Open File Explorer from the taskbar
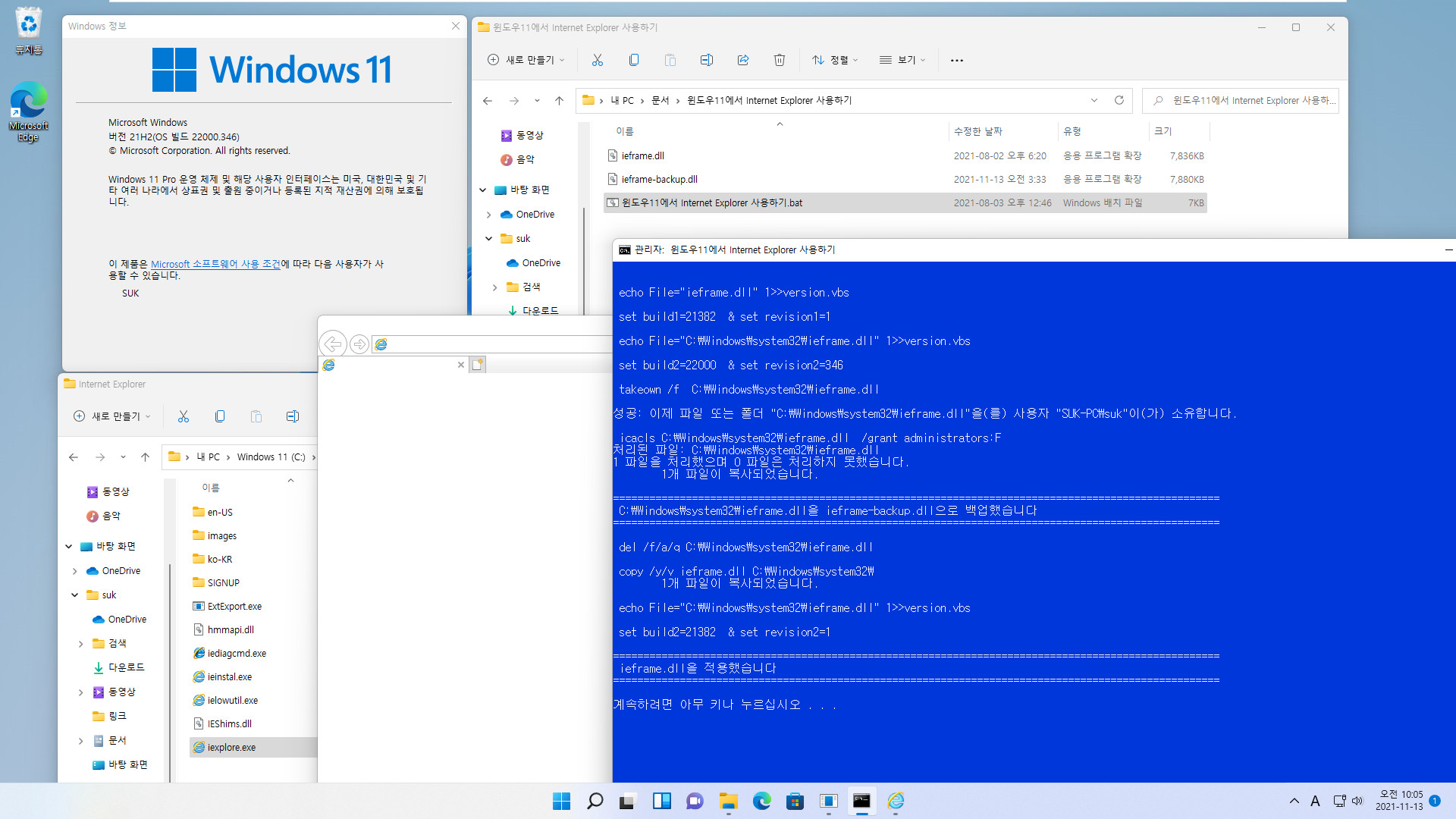This screenshot has width=1456, height=819. (x=728, y=801)
